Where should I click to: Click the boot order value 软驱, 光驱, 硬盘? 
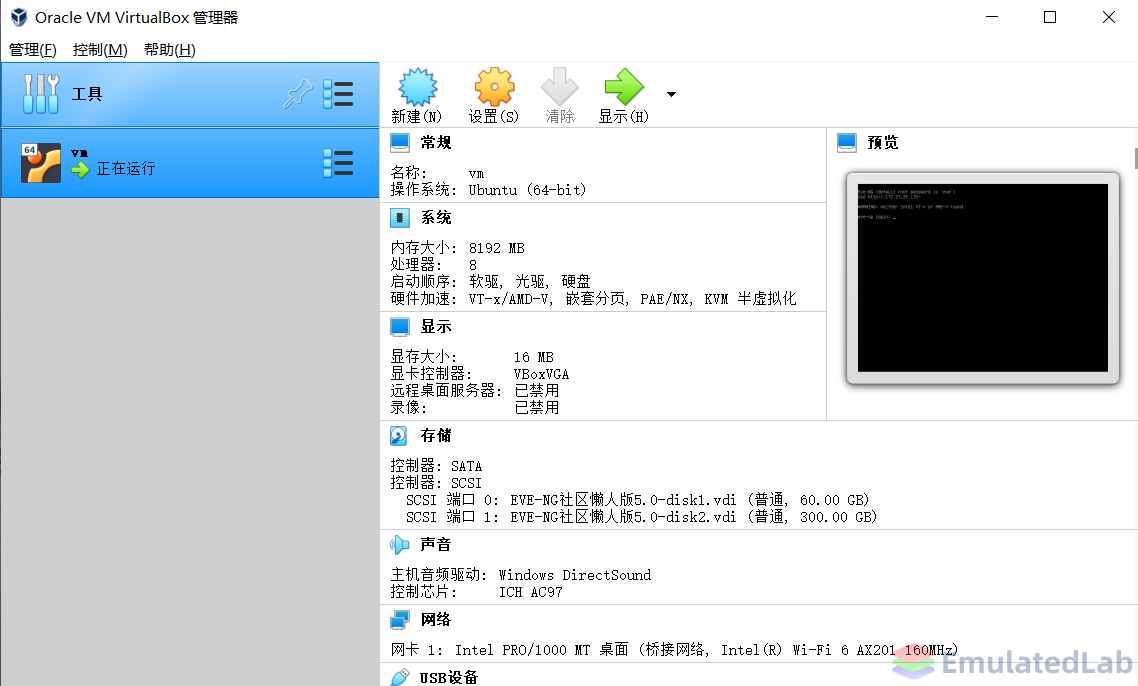click(530, 282)
